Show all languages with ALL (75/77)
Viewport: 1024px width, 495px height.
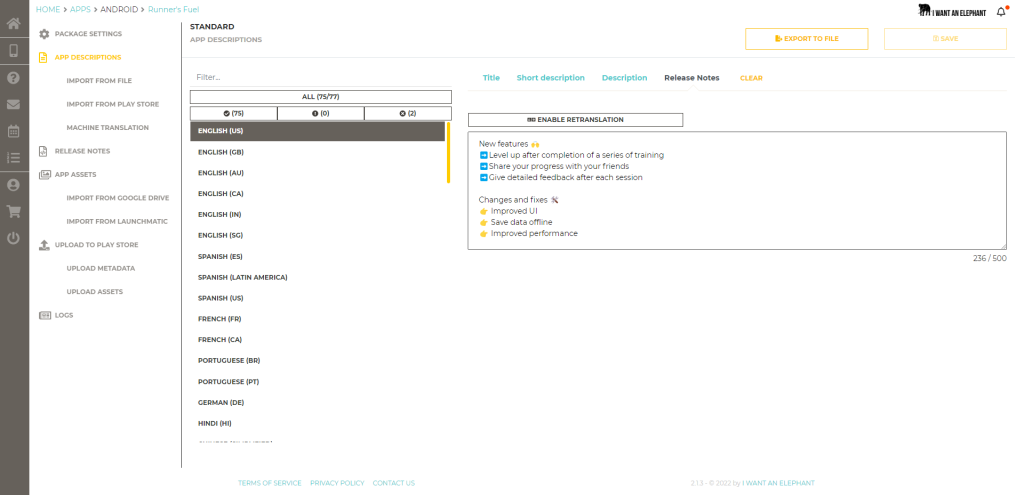[x=321, y=97]
